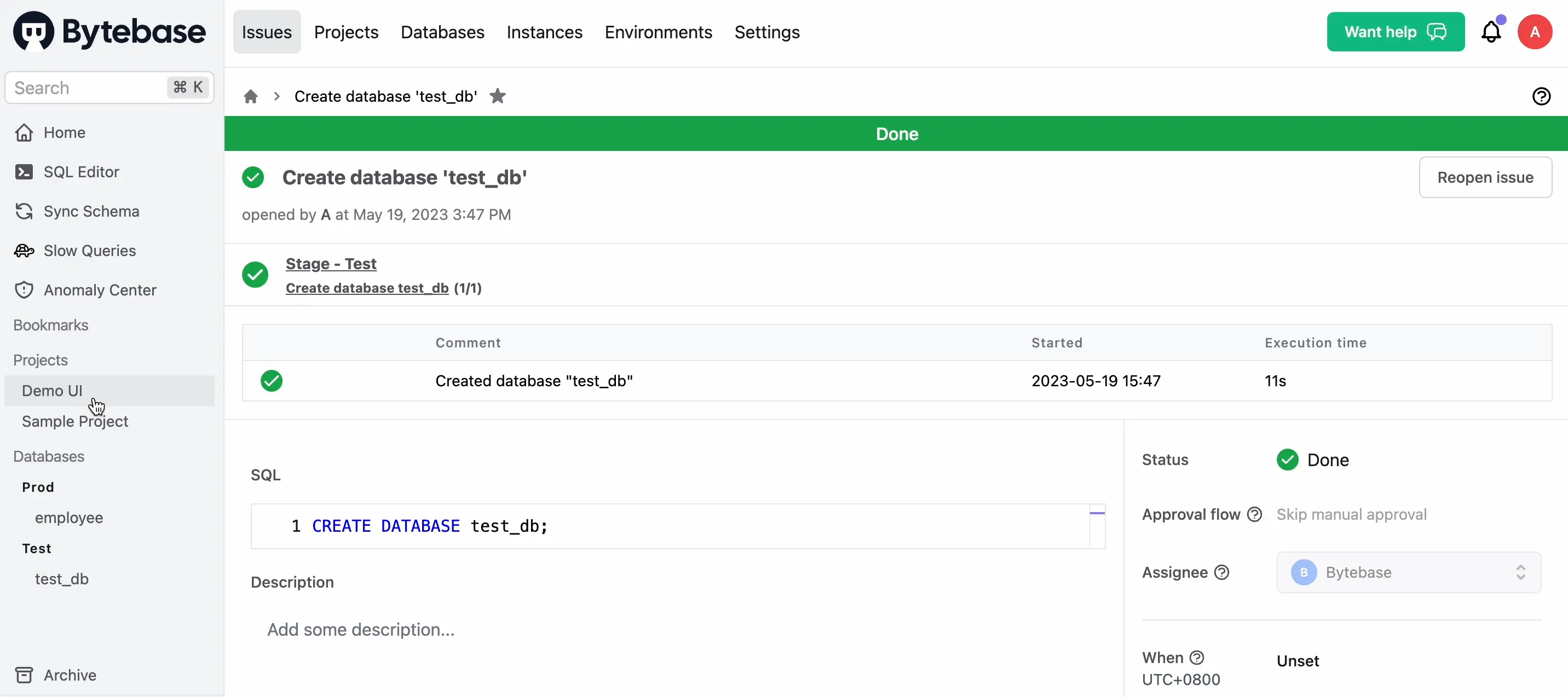
Task: Select the Demo UI project
Action: tap(109, 391)
